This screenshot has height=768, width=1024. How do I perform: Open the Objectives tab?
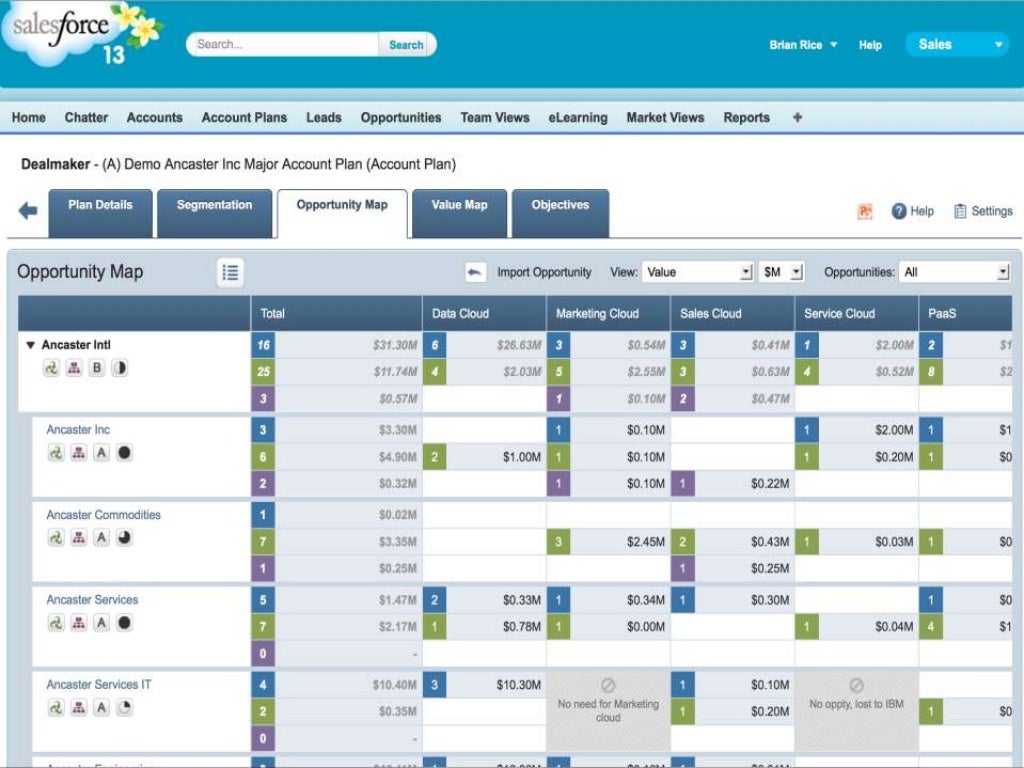coord(560,213)
